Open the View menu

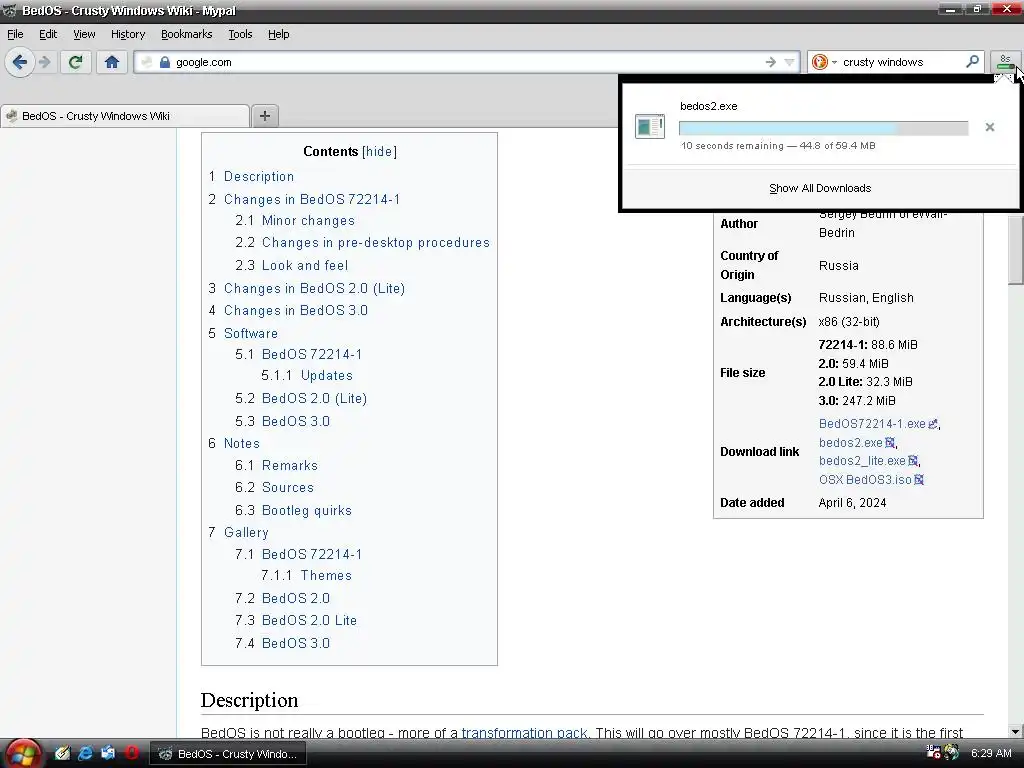(x=84, y=34)
